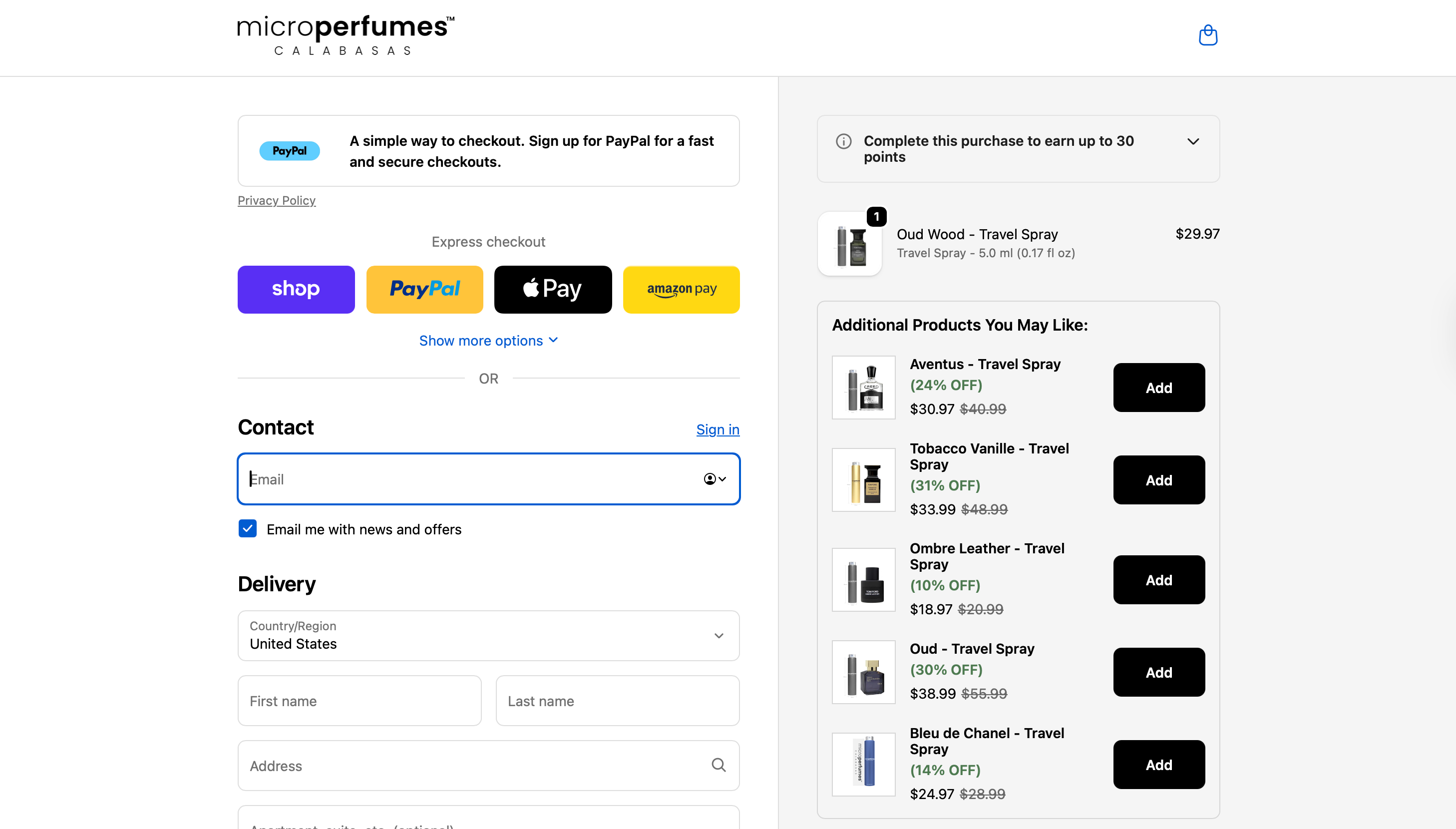This screenshot has width=1456, height=829.
Task: Click the microperfumes Calabasas logo
Action: 345,34
